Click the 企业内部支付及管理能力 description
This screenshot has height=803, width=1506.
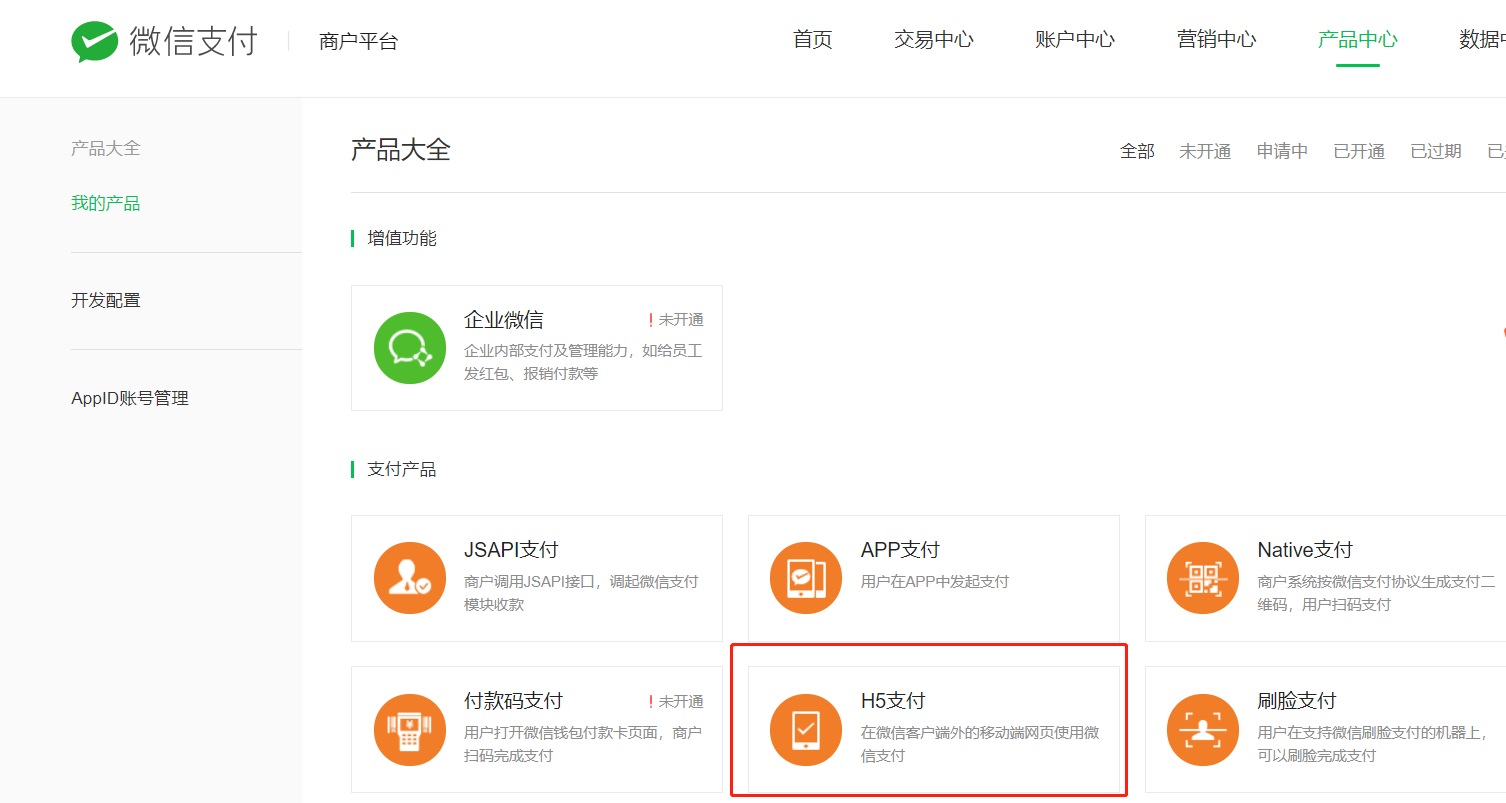click(583, 363)
